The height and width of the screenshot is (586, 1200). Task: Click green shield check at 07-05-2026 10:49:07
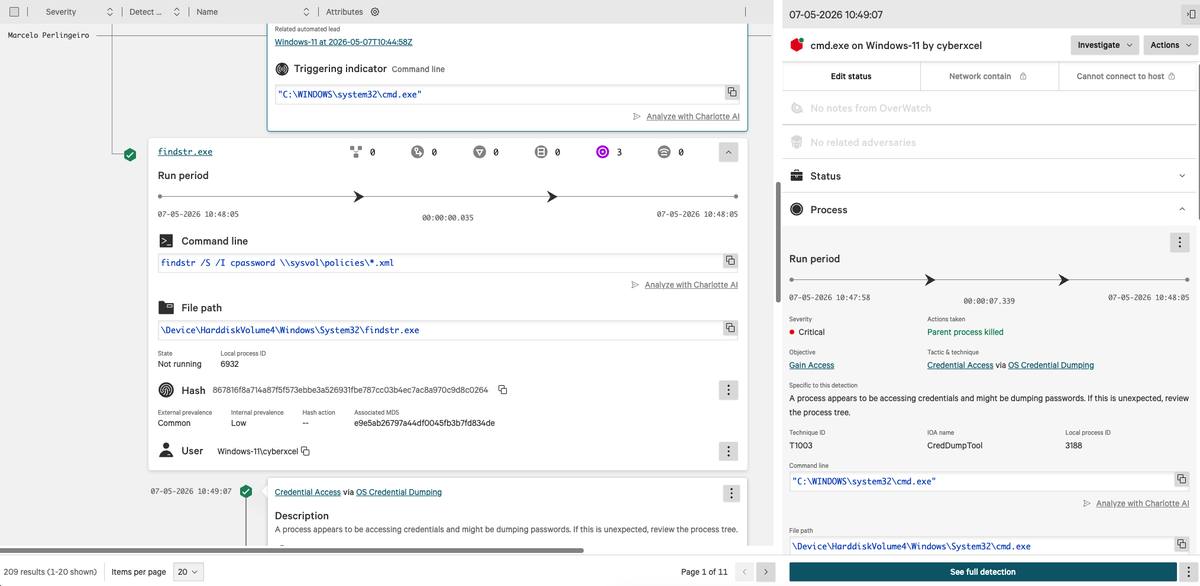[246, 491]
